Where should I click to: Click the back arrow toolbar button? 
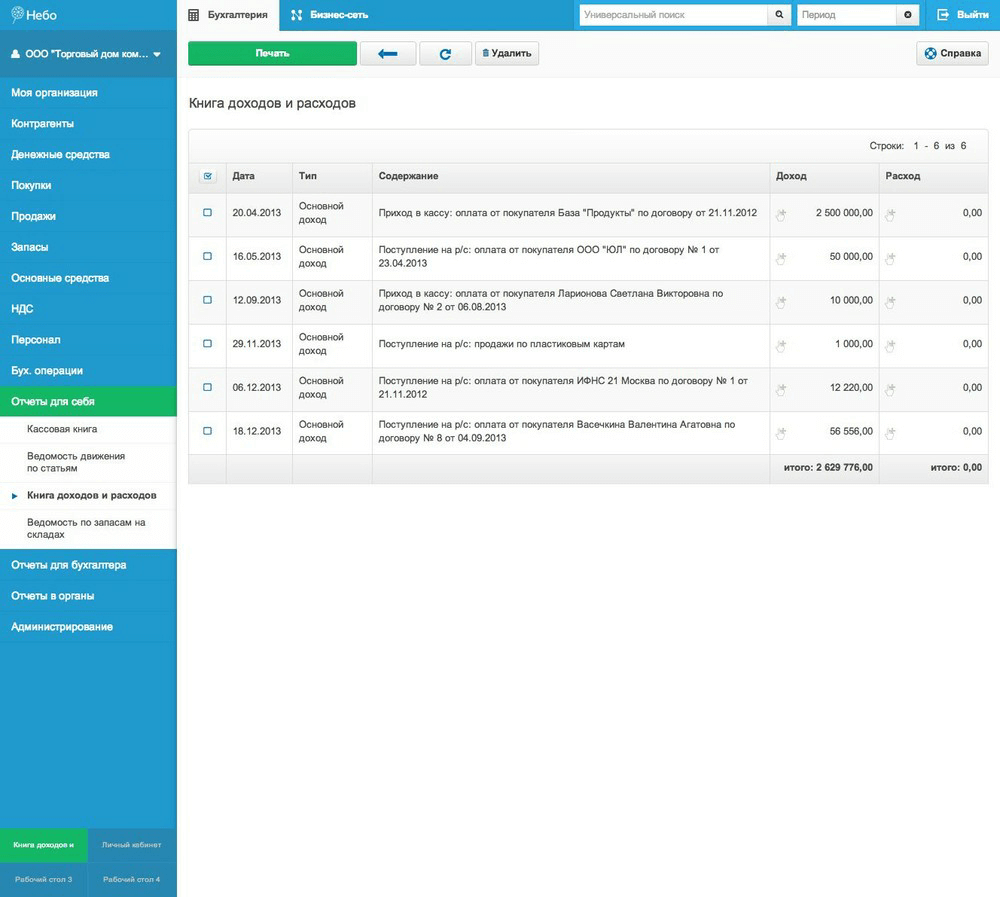pos(388,54)
